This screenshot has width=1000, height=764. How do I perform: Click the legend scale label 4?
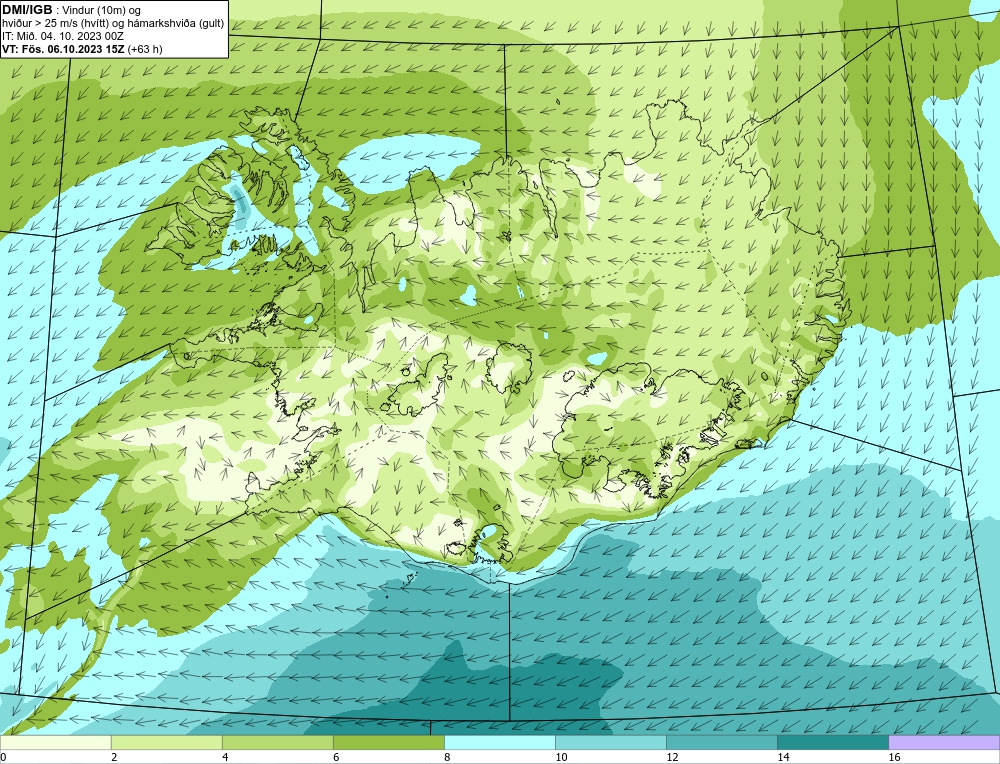tap(225, 757)
